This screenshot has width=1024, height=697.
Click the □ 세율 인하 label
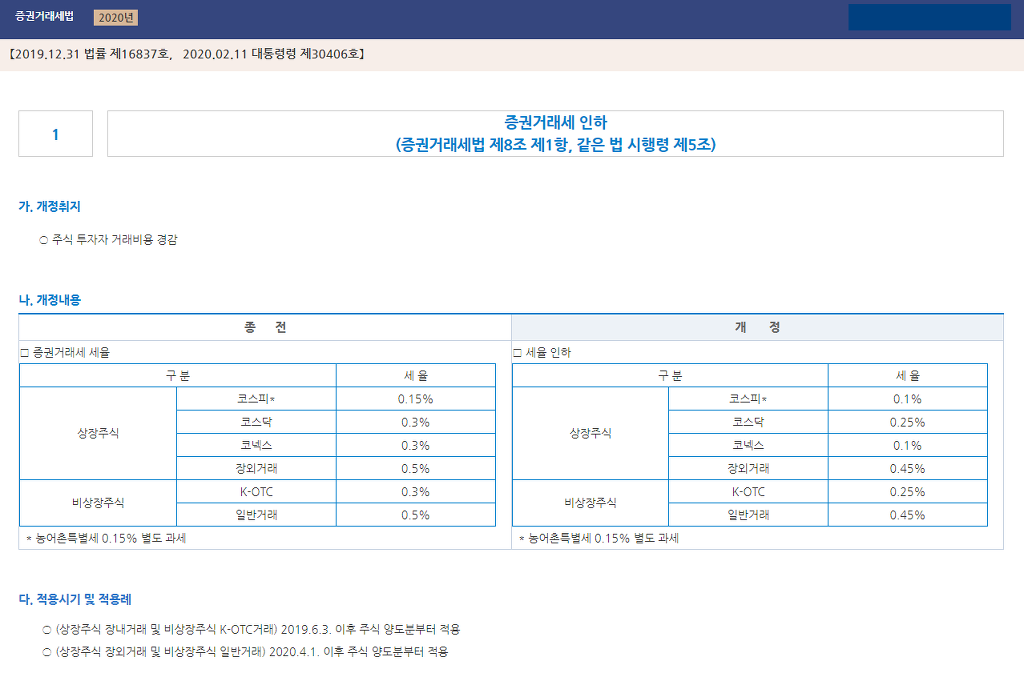[x=542, y=353]
